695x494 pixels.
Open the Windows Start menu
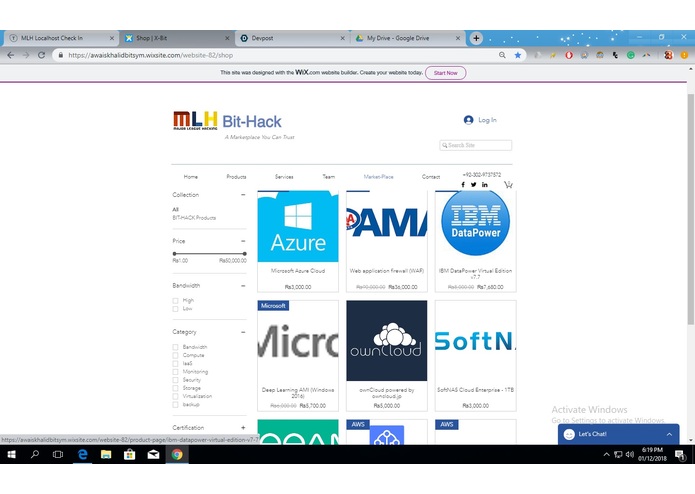12,455
